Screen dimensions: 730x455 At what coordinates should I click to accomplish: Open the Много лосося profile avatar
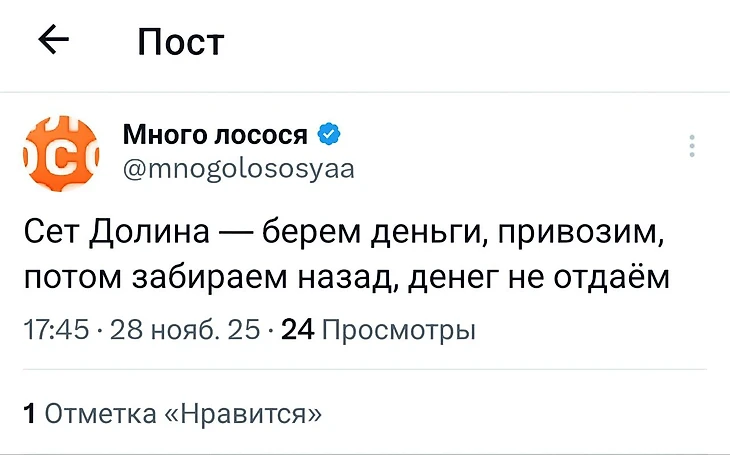click(61, 152)
